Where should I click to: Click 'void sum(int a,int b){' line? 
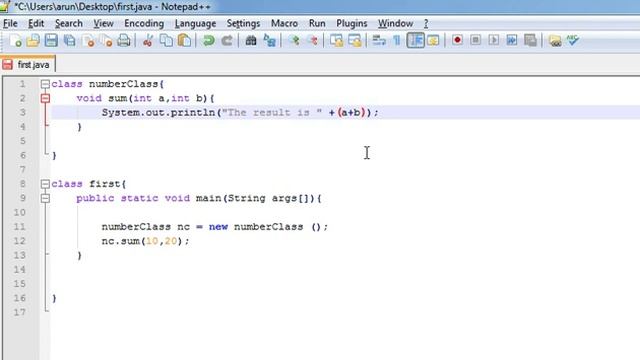pyautogui.click(x=145, y=98)
